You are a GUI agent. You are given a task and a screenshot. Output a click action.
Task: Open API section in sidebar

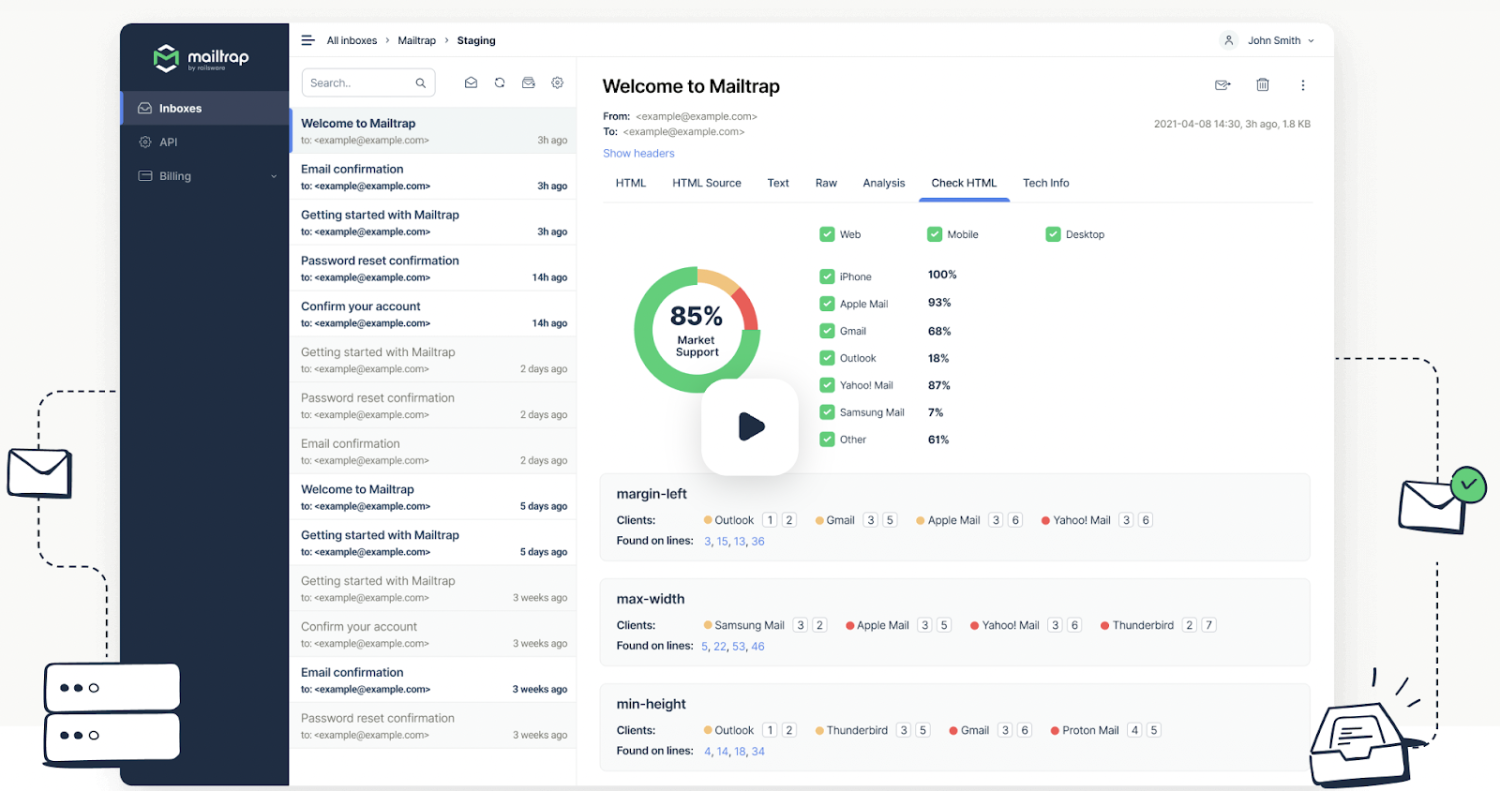(x=204, y=142)
